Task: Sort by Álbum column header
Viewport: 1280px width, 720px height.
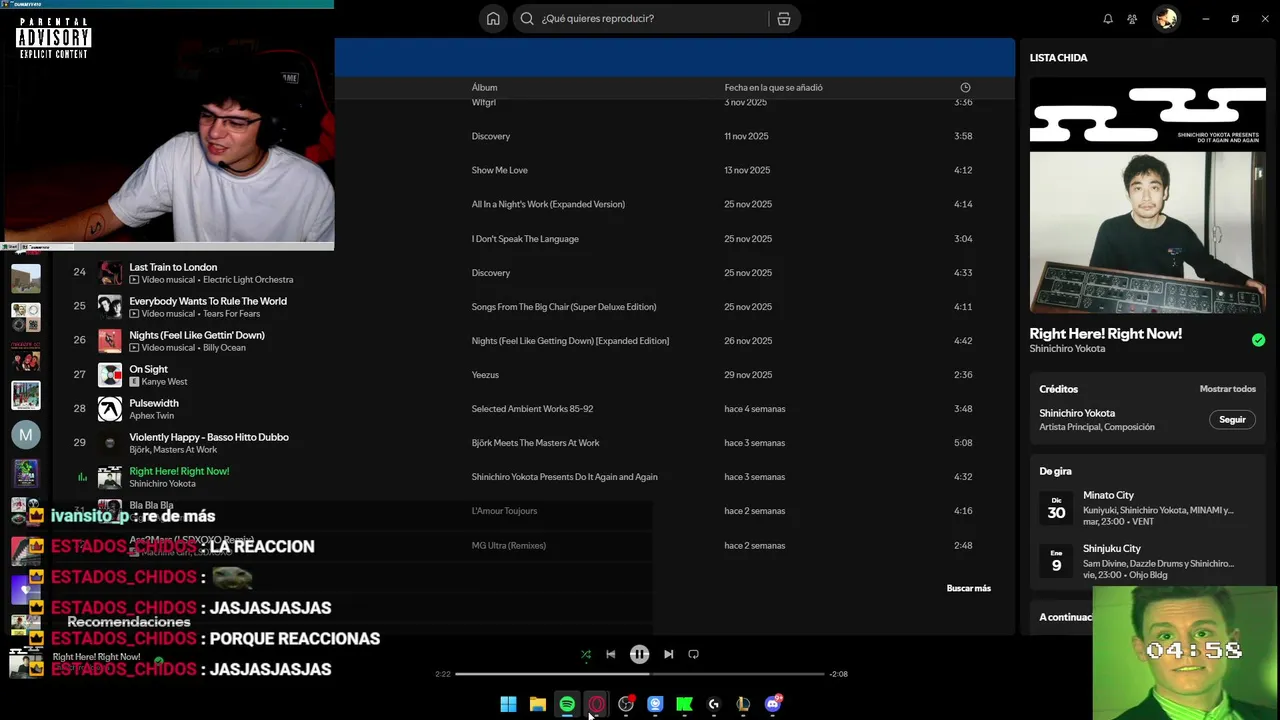Action: click(484, 88)
